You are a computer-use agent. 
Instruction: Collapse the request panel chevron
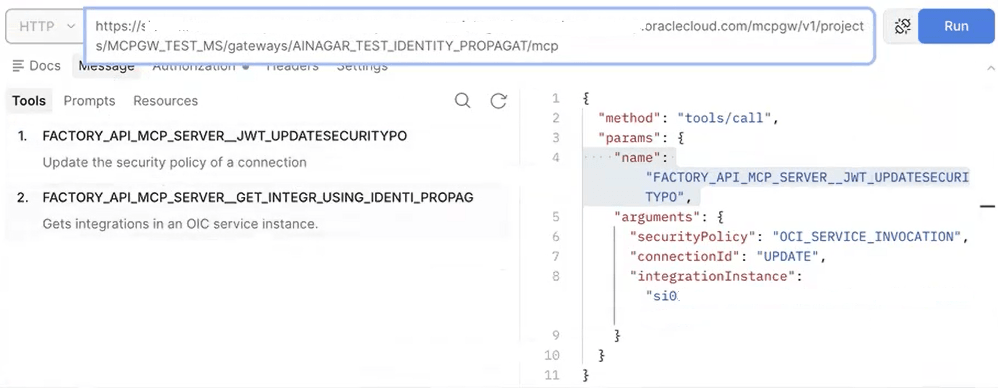990,67
